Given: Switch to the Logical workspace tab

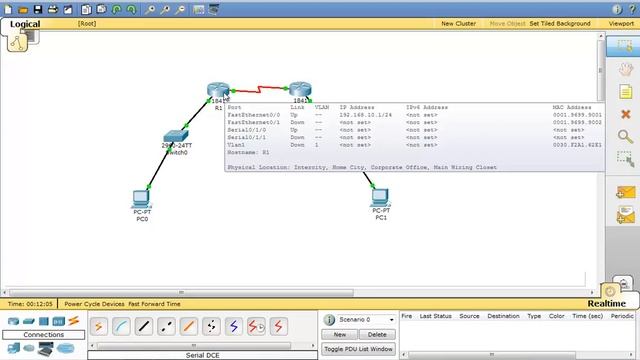Looking at the screenshot, I should tap(25, 24).
